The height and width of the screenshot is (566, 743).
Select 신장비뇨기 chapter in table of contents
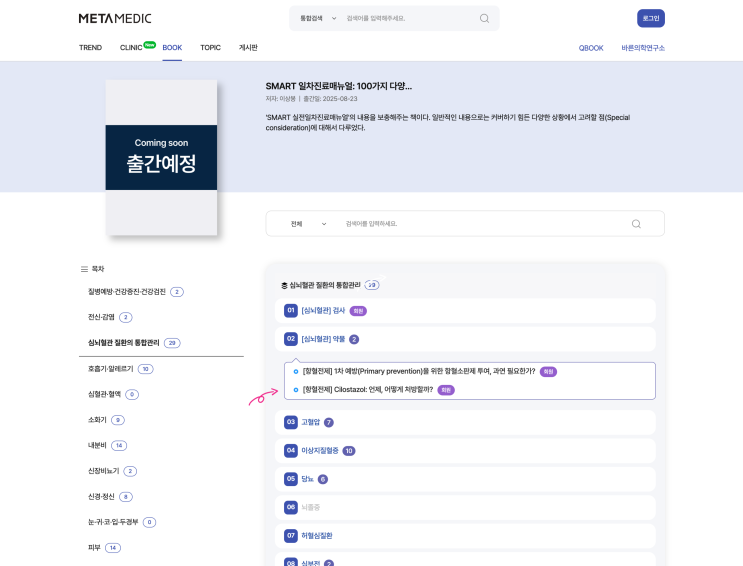coord(103,471)
